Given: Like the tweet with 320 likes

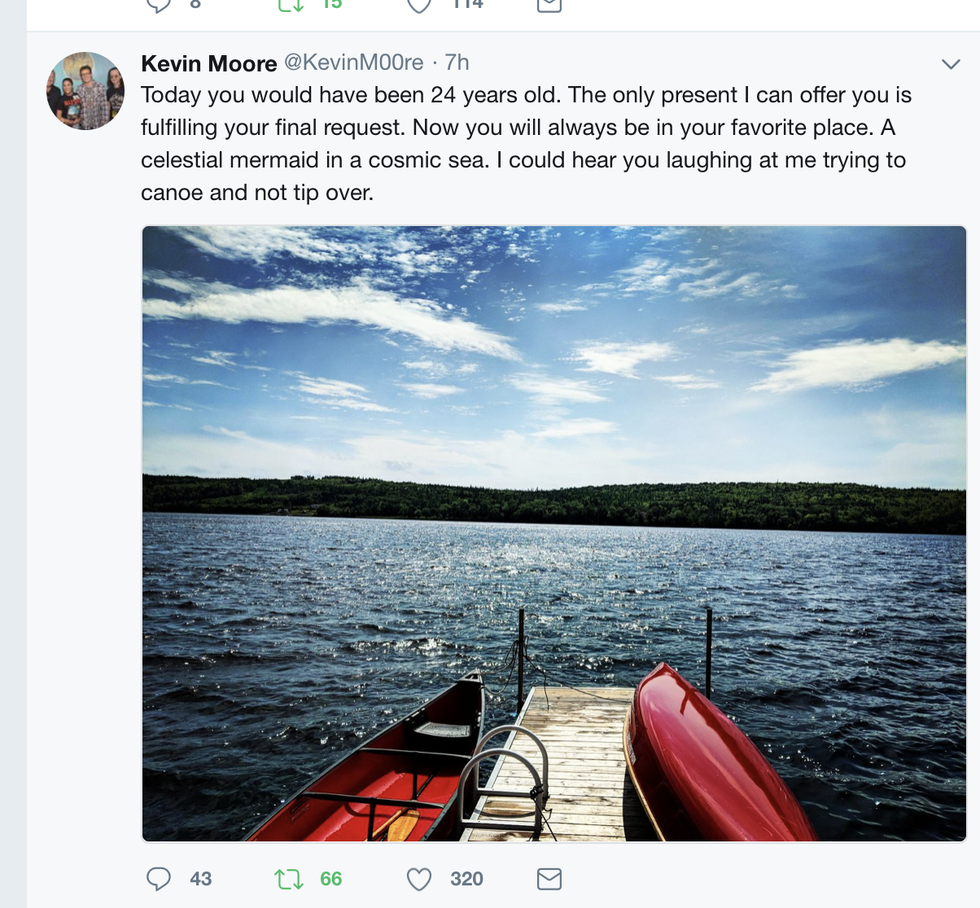Looking at the screenshot, I should pos(419,879).
